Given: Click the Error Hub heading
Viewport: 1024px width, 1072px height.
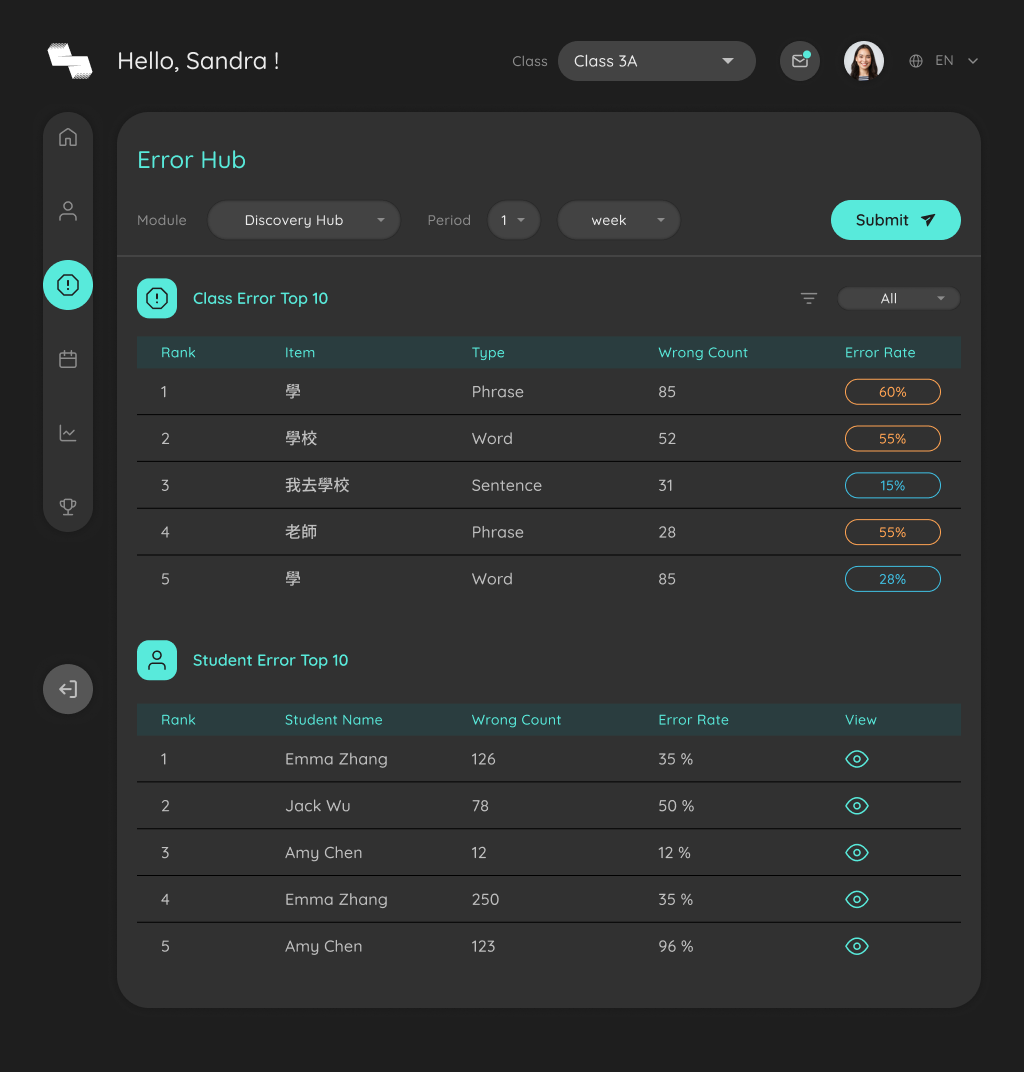Looking at the screenshot, I should click(x=191, y=160).
